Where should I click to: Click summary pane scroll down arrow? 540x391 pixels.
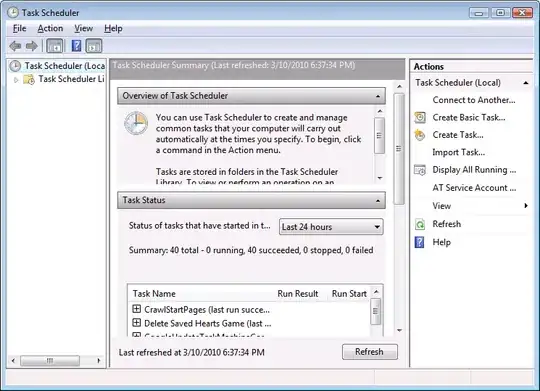tap(399, 330)
